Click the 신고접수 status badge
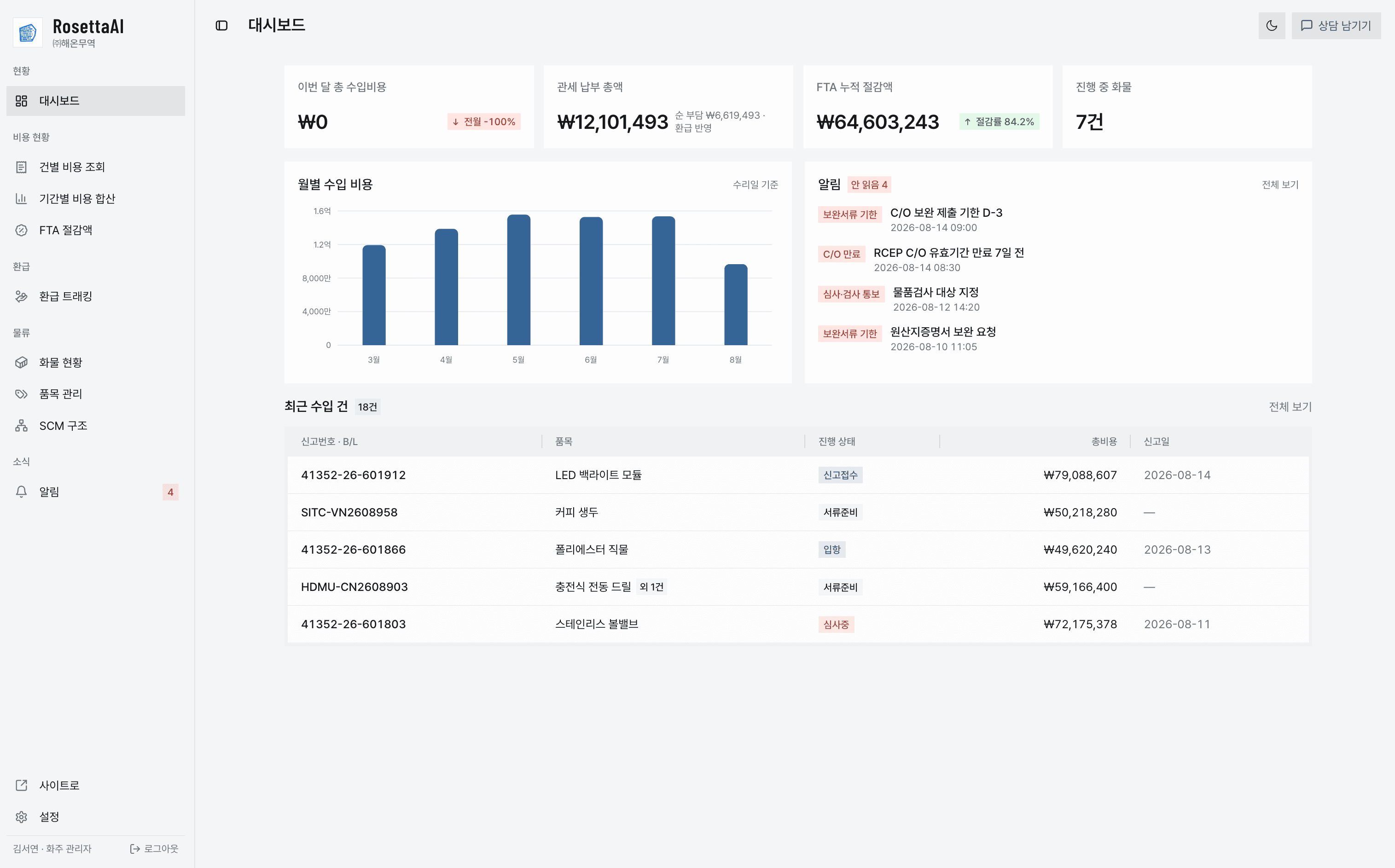This screenshot has width=1395, height=868. [x=840, y=475]
